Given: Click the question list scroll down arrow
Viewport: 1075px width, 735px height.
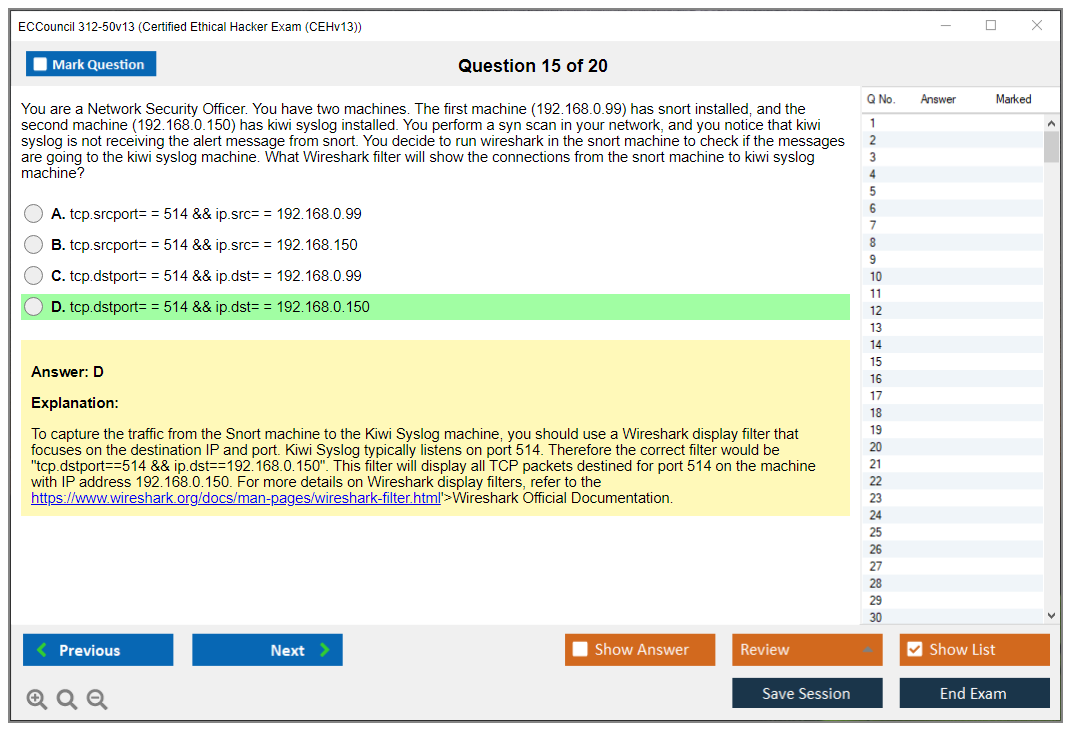Looking at the screenshot, I should 1051,616.
